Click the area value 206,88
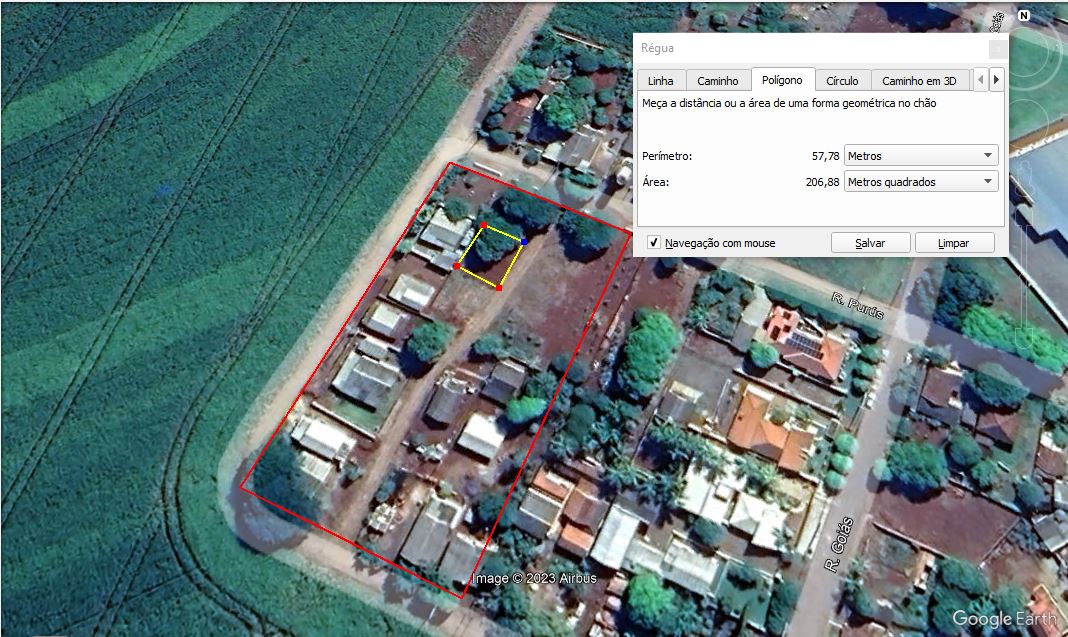1068x637 pixels. click(822, 182)
